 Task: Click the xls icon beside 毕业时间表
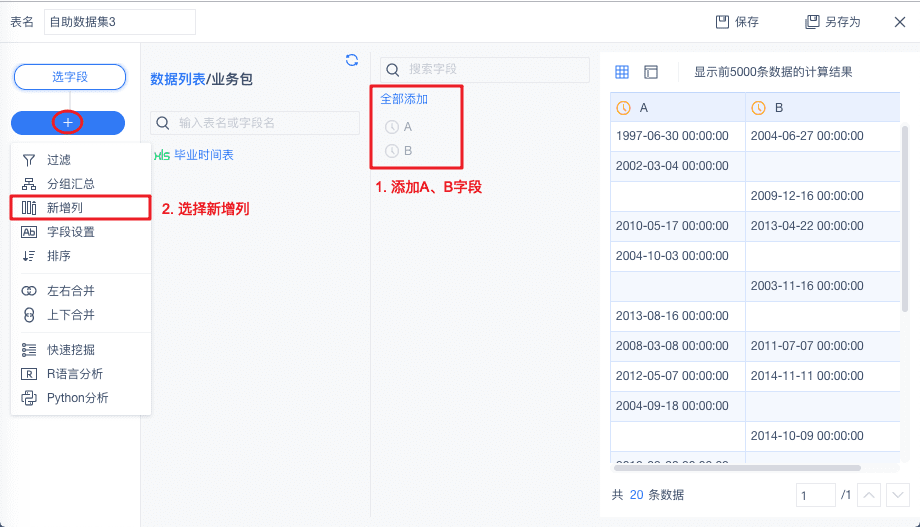click(x=161, y=155)
